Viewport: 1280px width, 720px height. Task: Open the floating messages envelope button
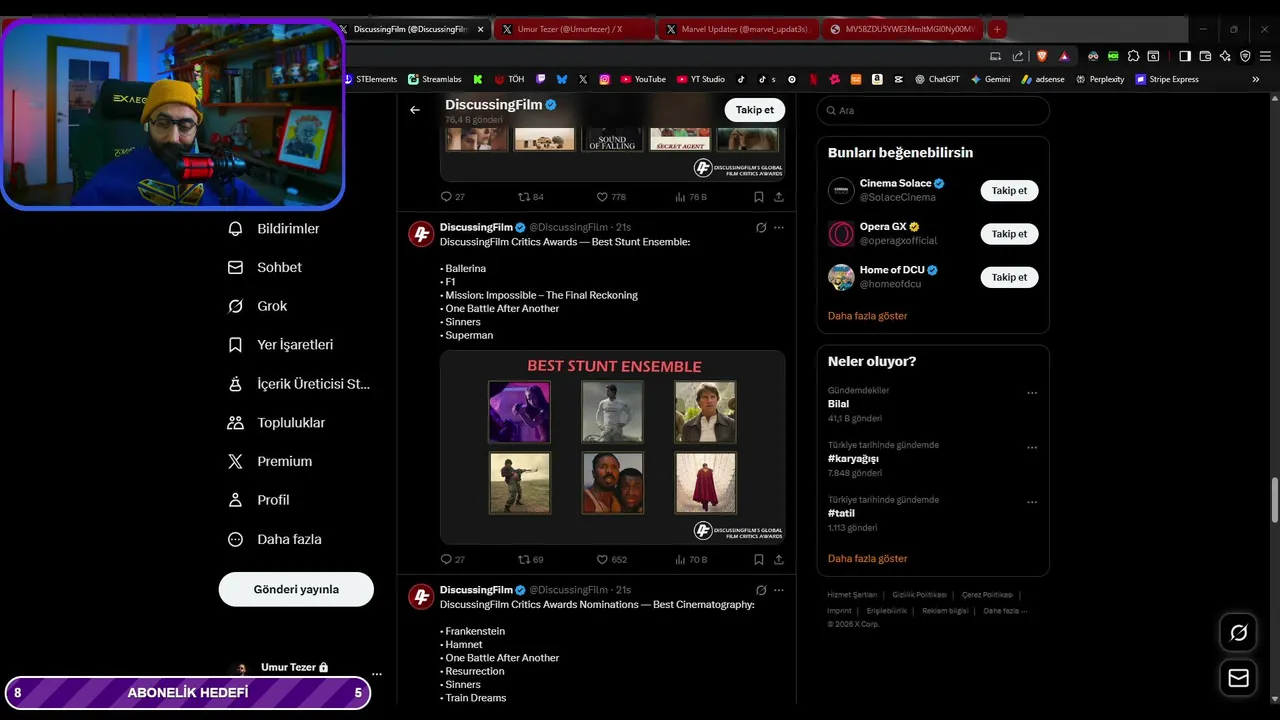[x=1238, y=679]
